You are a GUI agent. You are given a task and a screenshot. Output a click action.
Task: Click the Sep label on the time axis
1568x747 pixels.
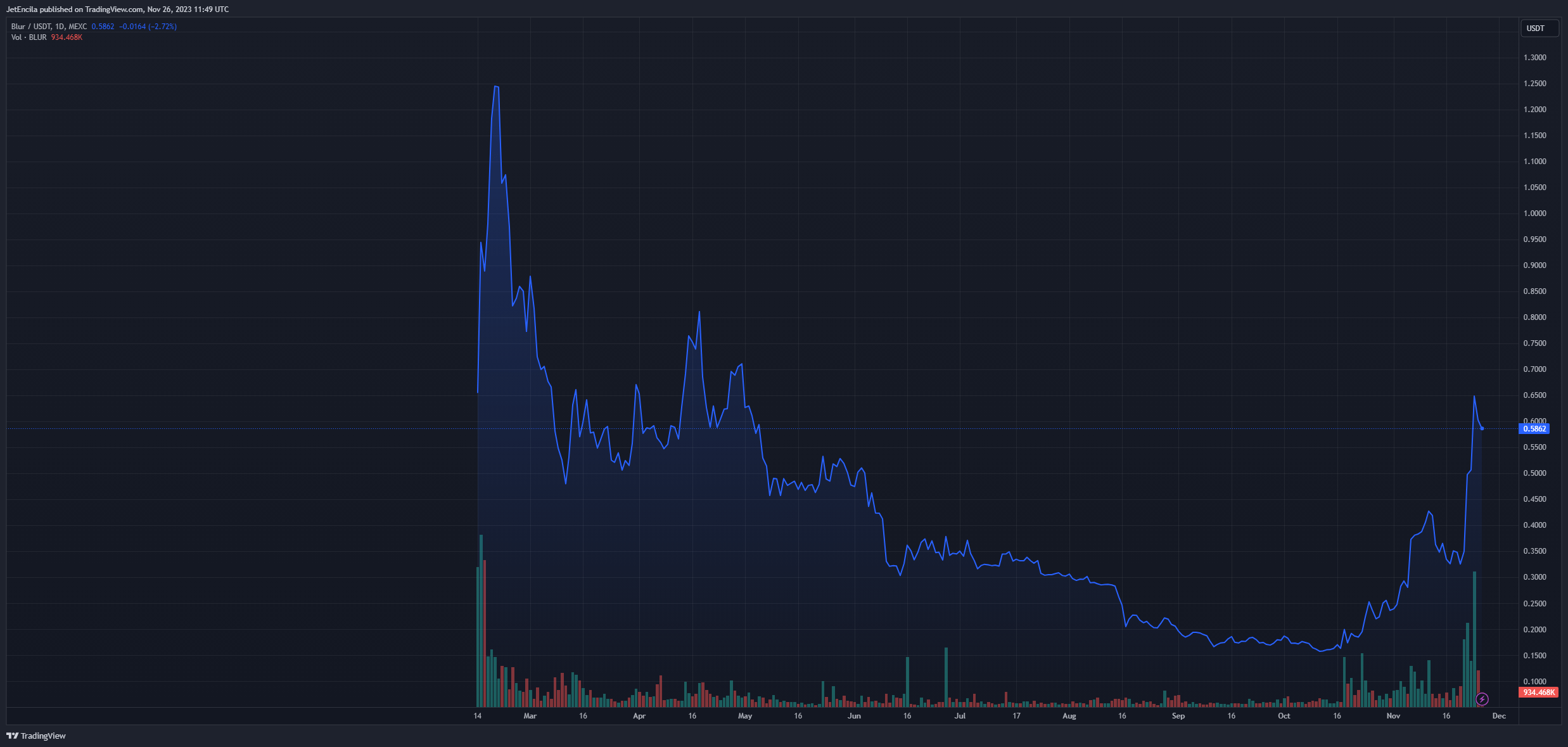1178,716
